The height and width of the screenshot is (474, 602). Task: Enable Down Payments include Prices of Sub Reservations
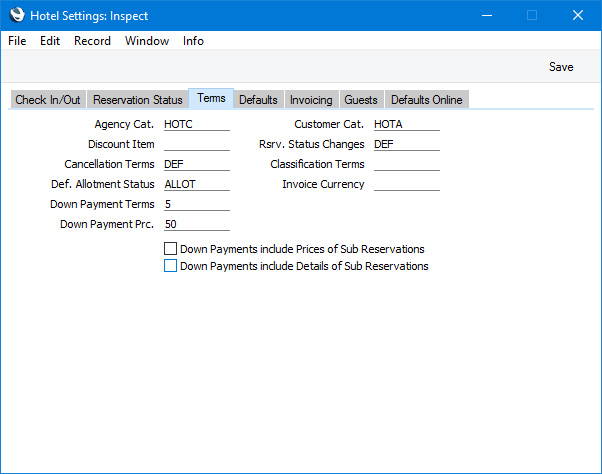(x=171, y=249)
